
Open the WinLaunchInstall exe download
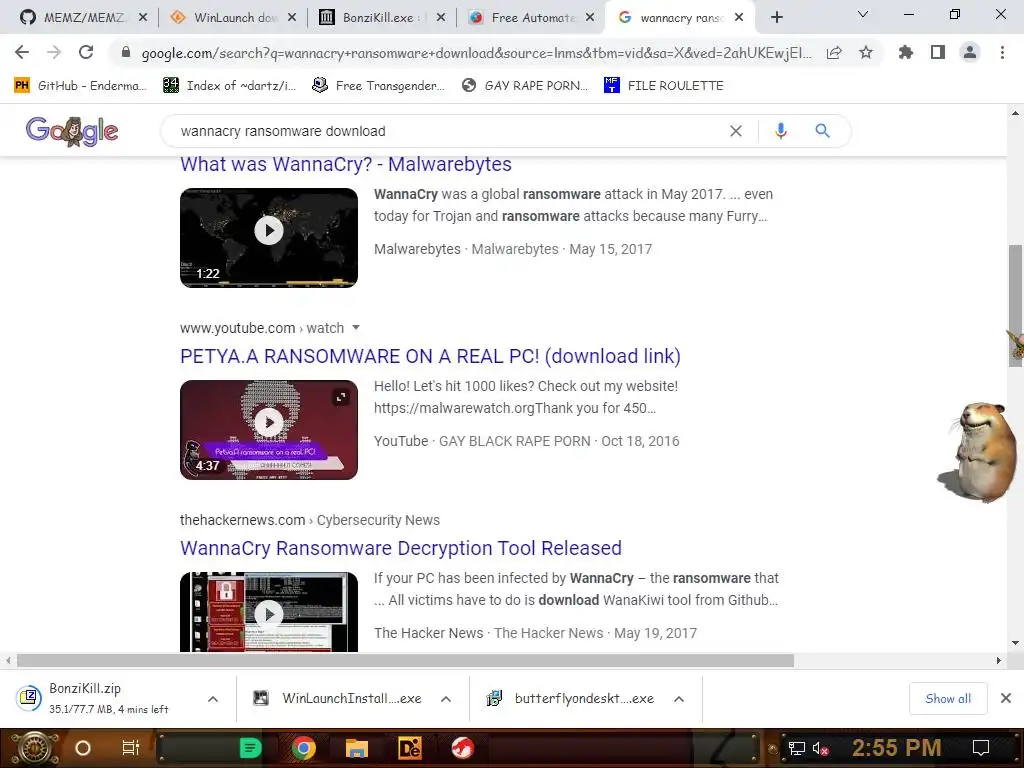pyautogui.click(x=338, y=699)
